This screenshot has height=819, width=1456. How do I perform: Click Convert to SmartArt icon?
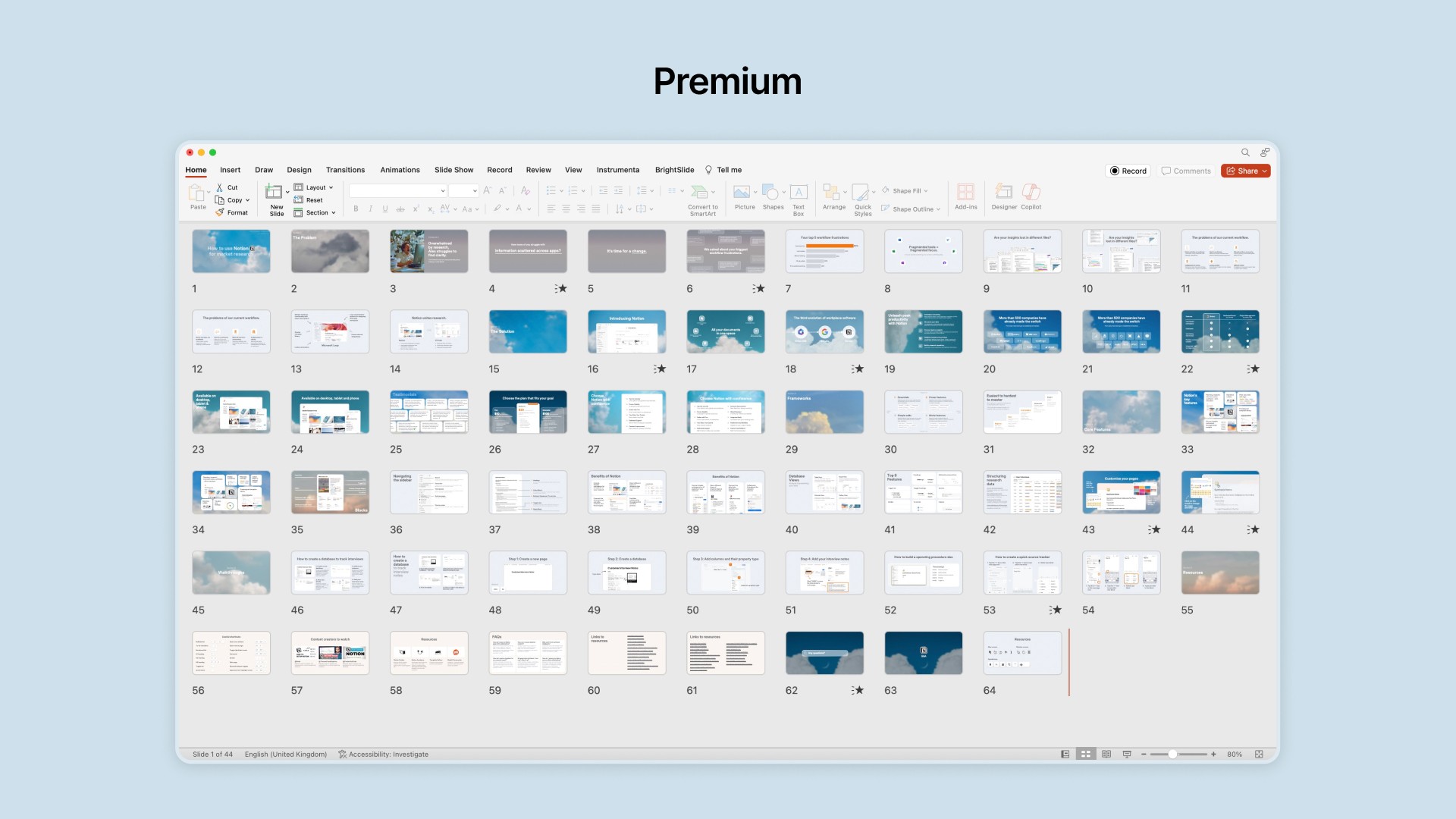coord(701,193)
